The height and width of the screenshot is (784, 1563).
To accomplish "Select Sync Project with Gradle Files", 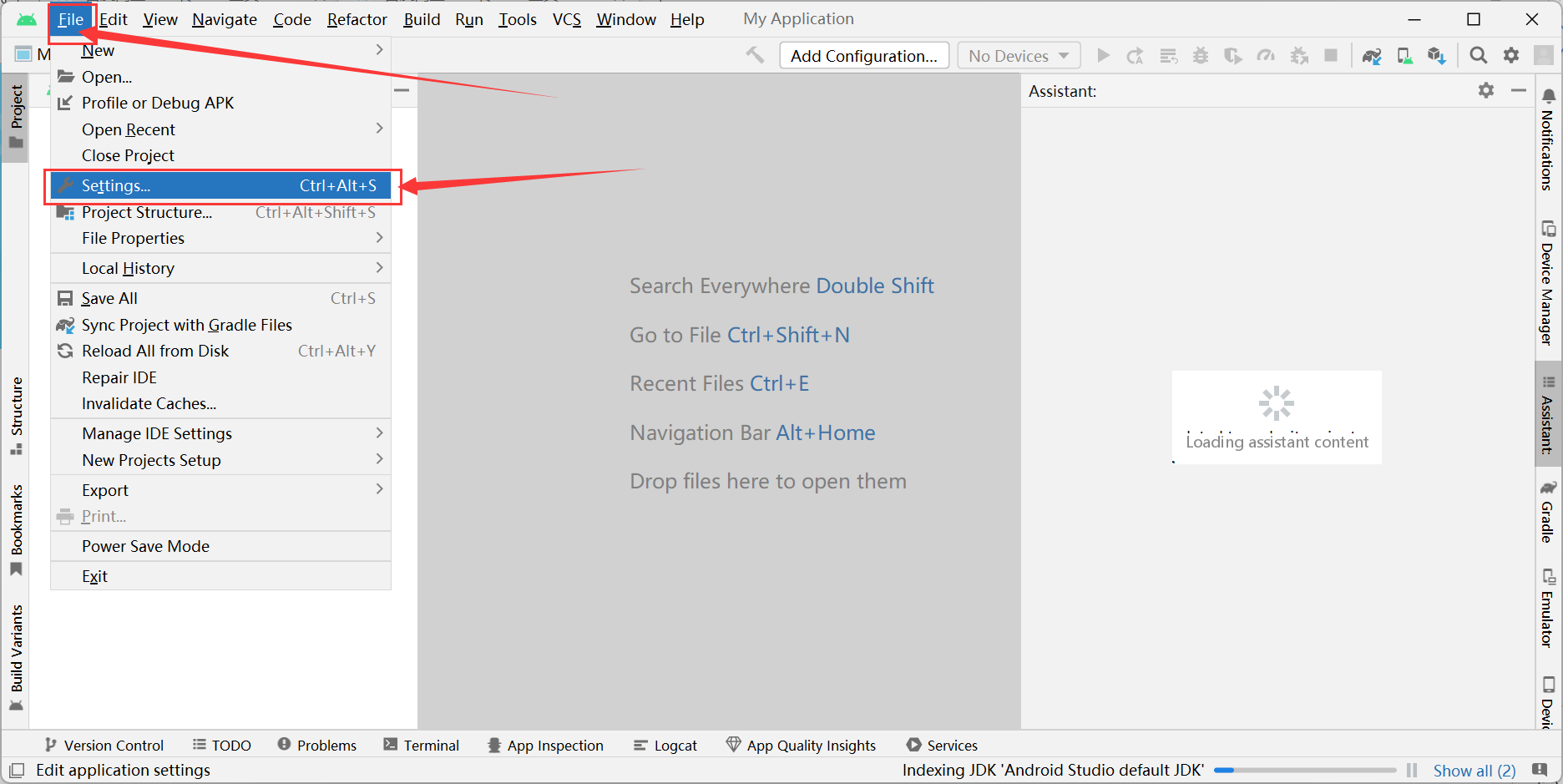I will (x=220, y=325).
